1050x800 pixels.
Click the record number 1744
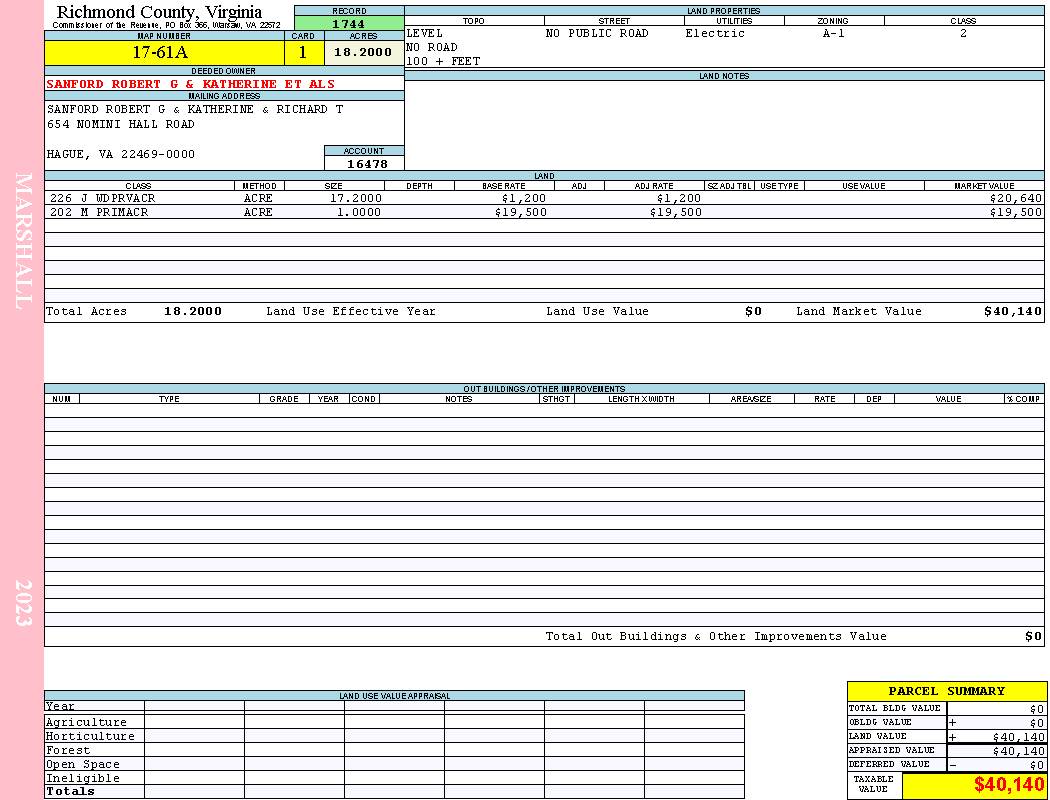point(348,24)
